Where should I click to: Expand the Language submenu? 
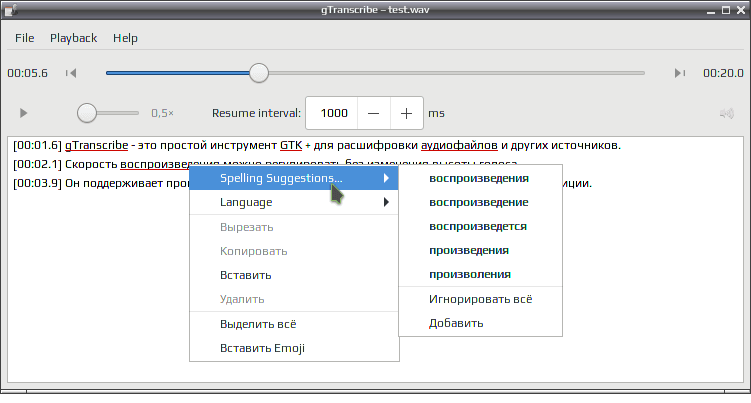[x=294, y=202]
